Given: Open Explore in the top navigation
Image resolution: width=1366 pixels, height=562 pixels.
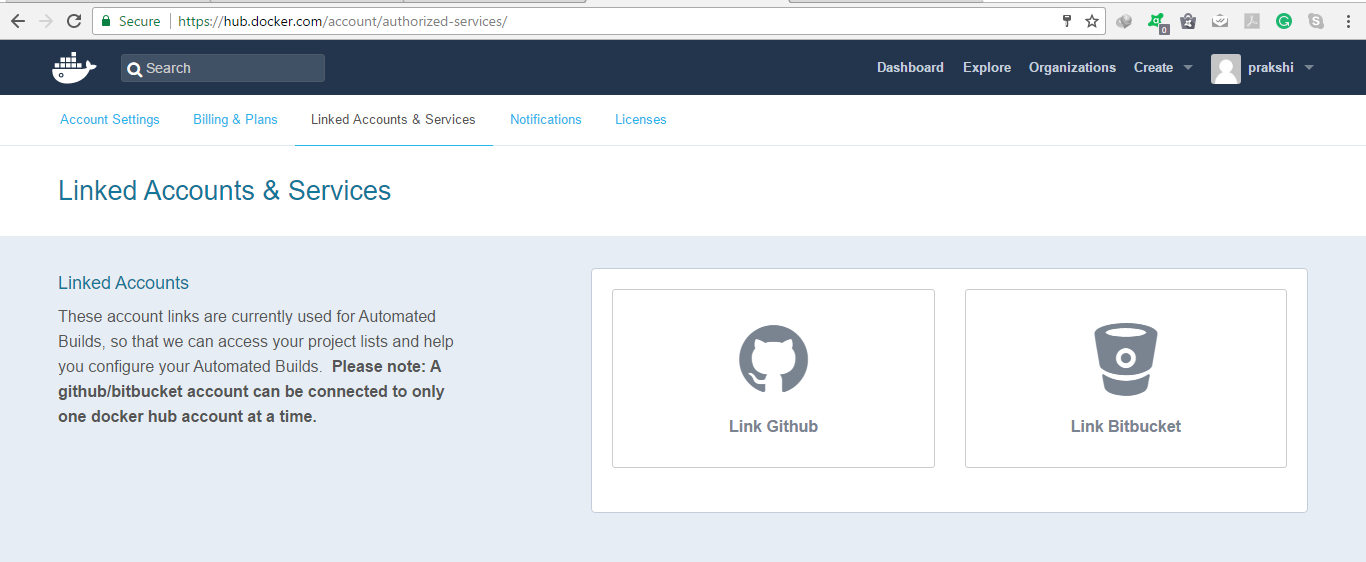Looking at the screenshot, I should (x=987, y=68).
